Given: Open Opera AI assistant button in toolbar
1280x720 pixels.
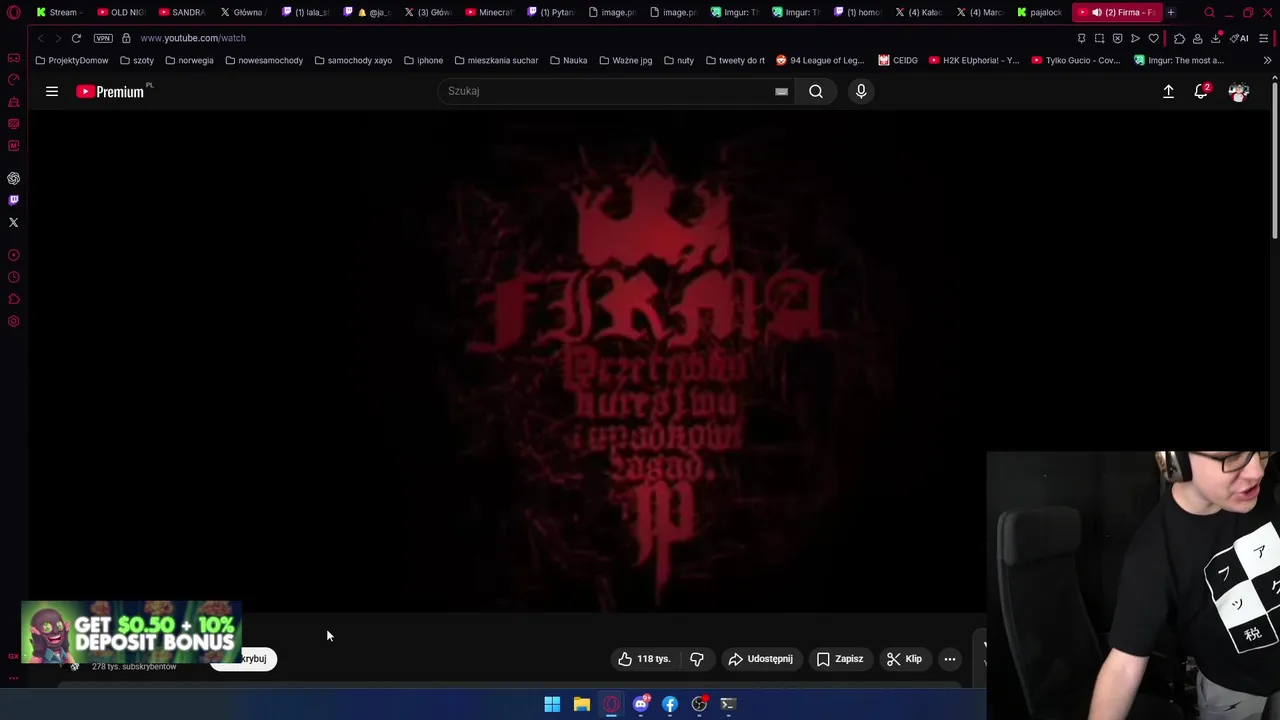Looking at the screenshot, I should (1239, 38).
